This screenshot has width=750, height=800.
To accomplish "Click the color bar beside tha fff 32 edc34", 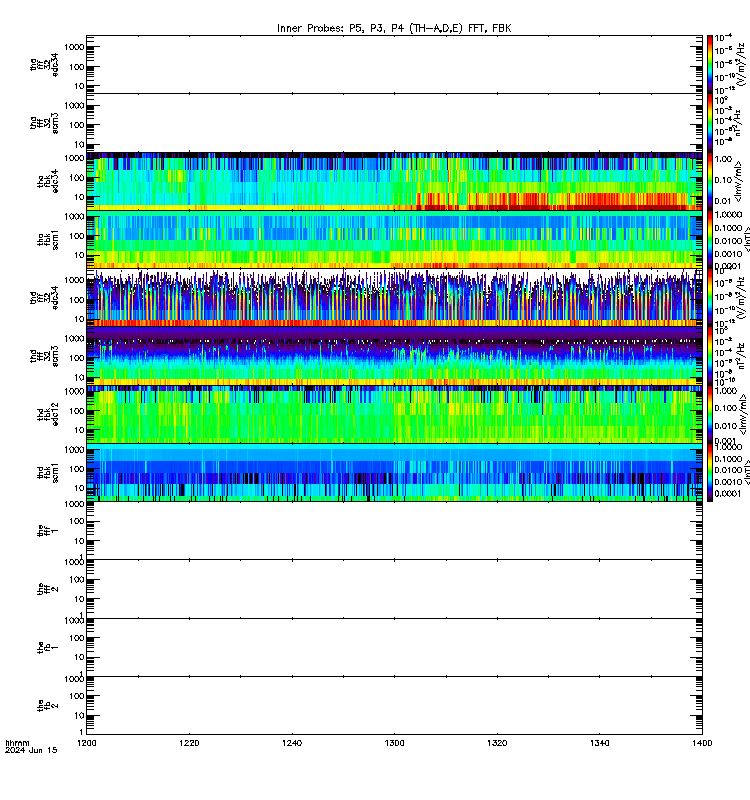I will click(710, 65).
